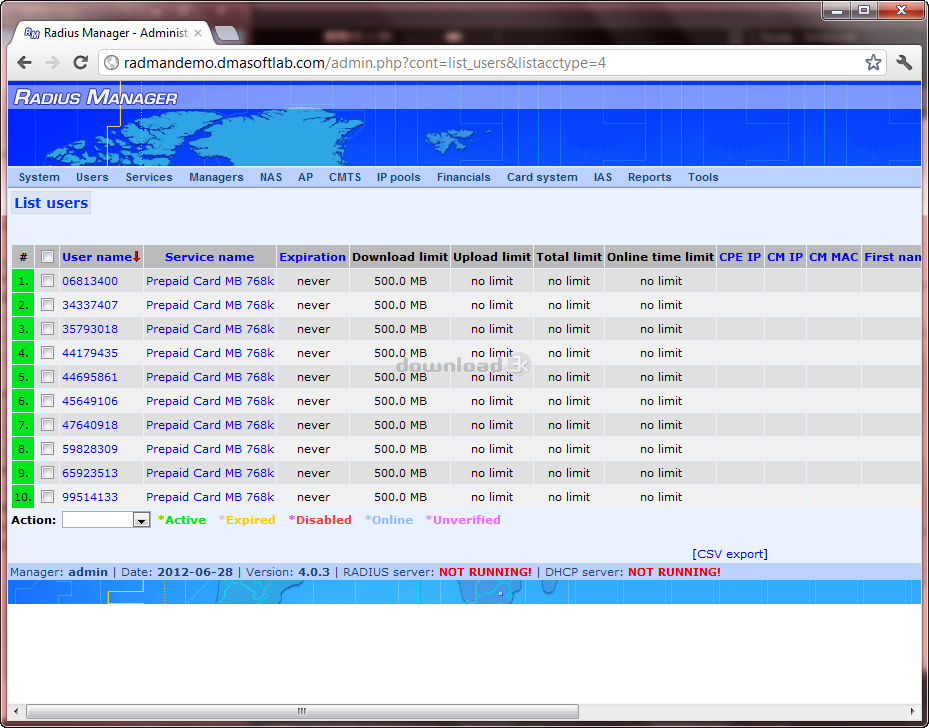The image size is (929, 728).
Task: Open user 59828309 details link
Action: (x=90, y=449)
